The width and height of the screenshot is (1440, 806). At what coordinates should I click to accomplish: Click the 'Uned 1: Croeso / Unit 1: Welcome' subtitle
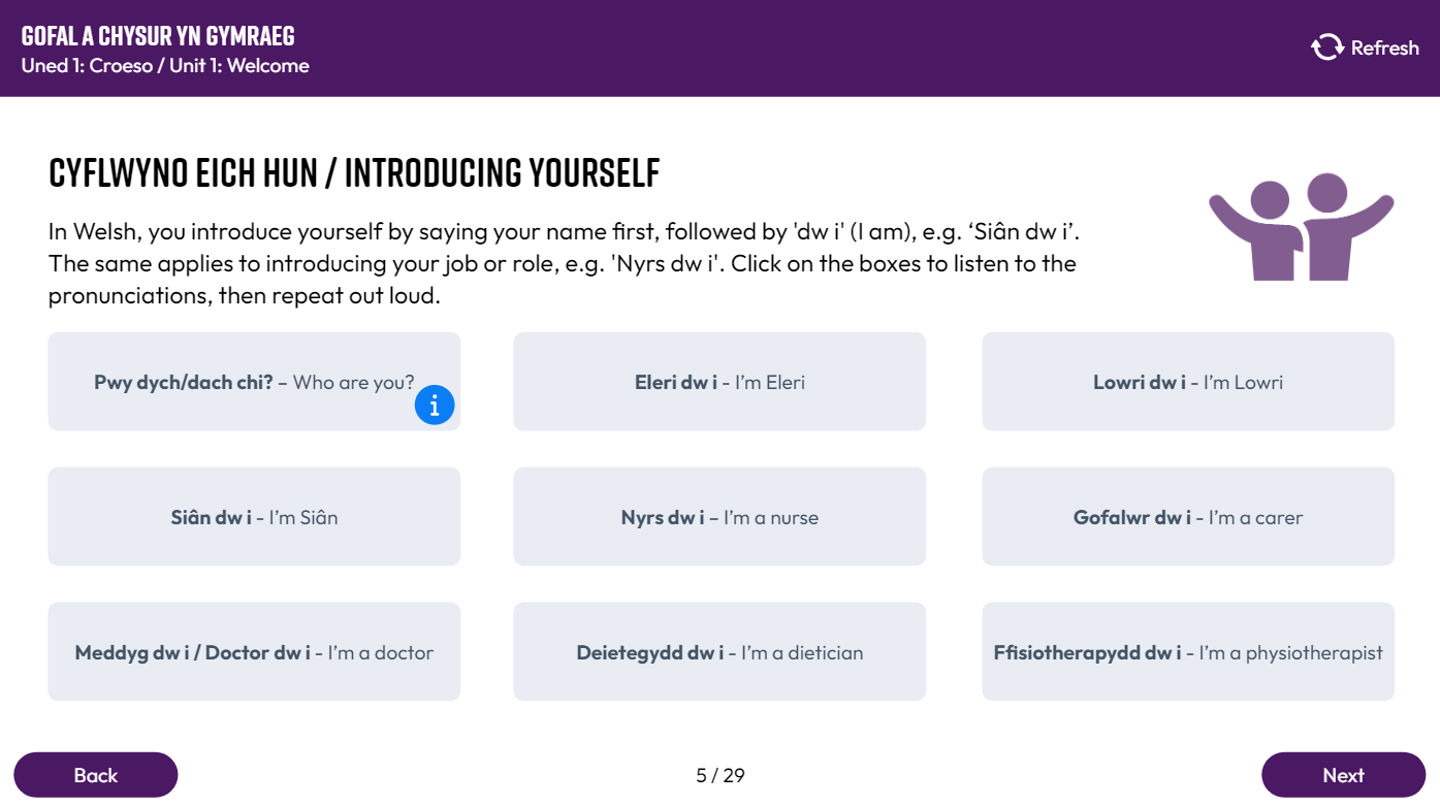[165, 66]
